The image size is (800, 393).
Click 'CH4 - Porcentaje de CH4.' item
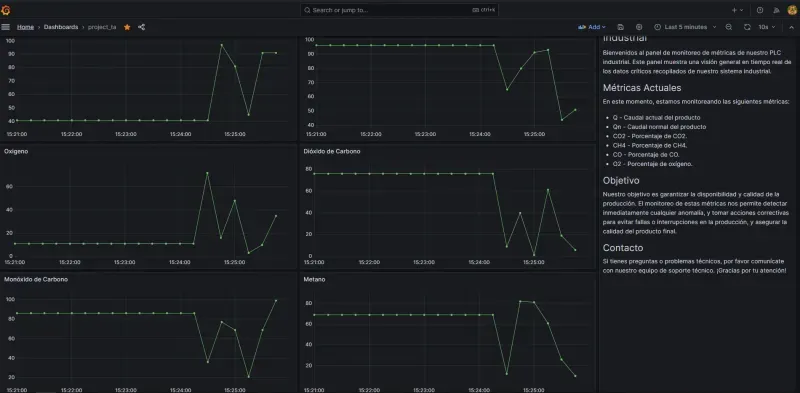point(650,145)
